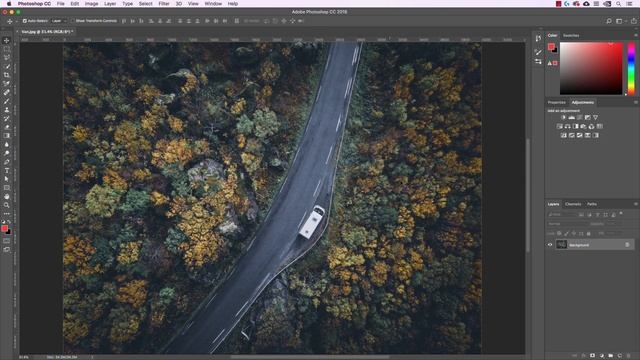The width and height of the screenshot is (640, 360).
Task: Create a new group in Layers panel
Action: coord(611,356)
